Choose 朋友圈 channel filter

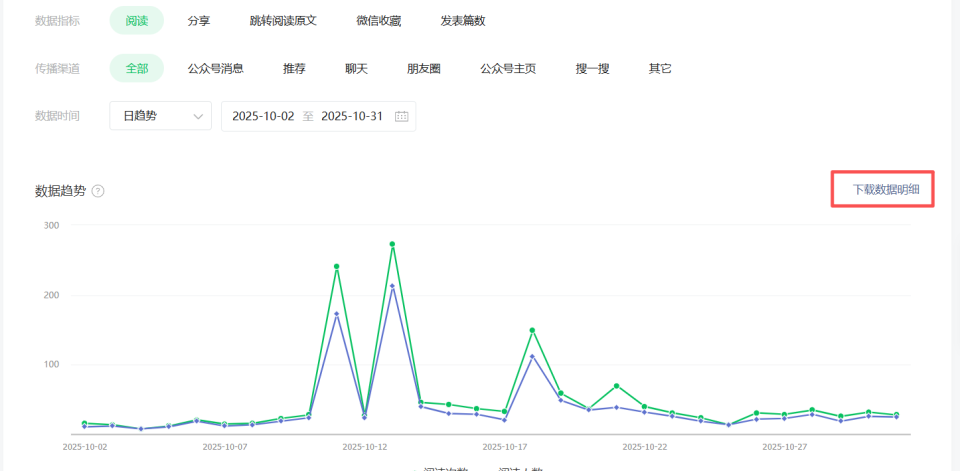pos(424,69)
